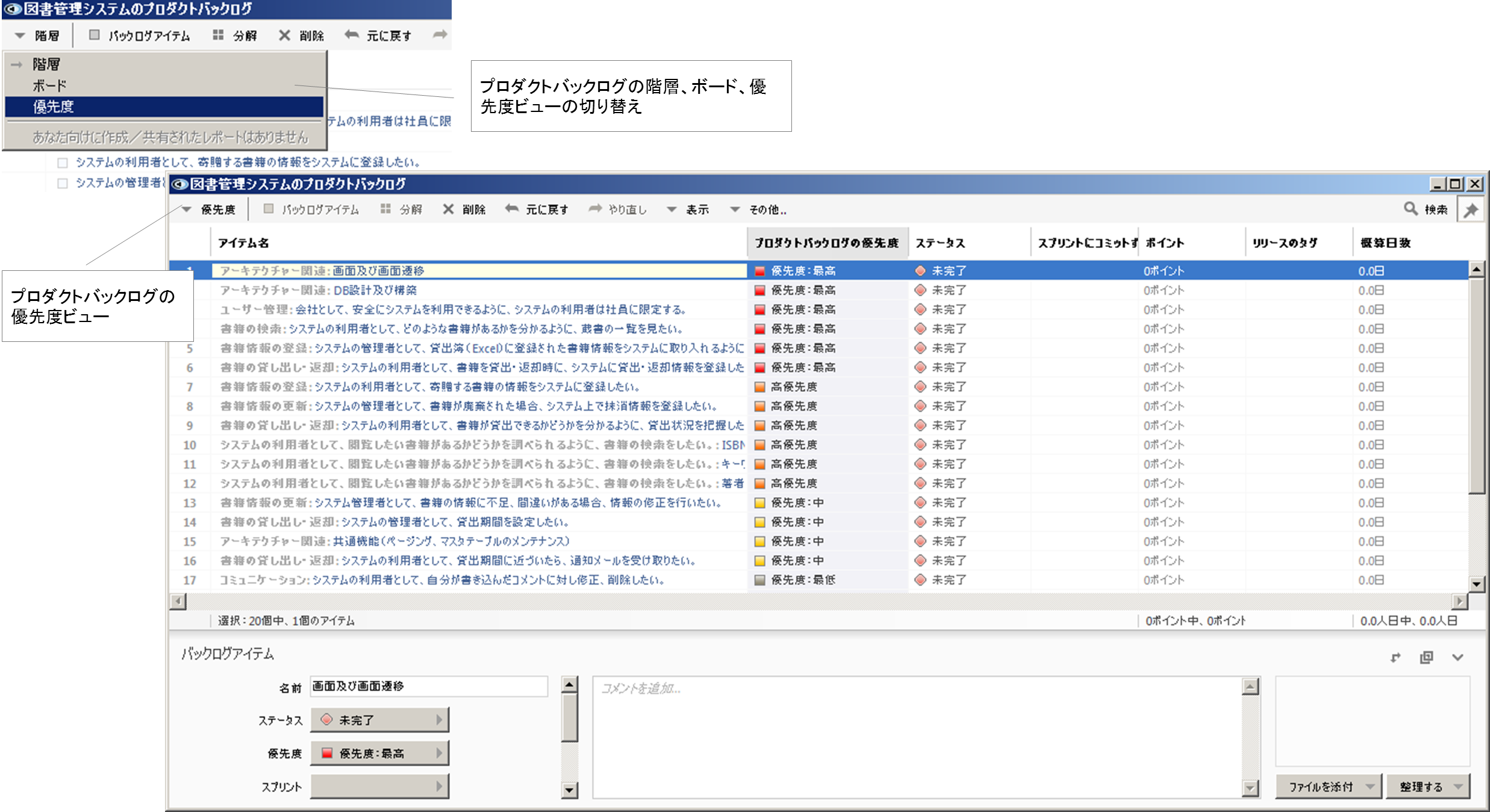Choose 階層 entry in the dropdown menu
Image resolution: width=1490 pixels, height=812 pixels.
pos(164,64)
